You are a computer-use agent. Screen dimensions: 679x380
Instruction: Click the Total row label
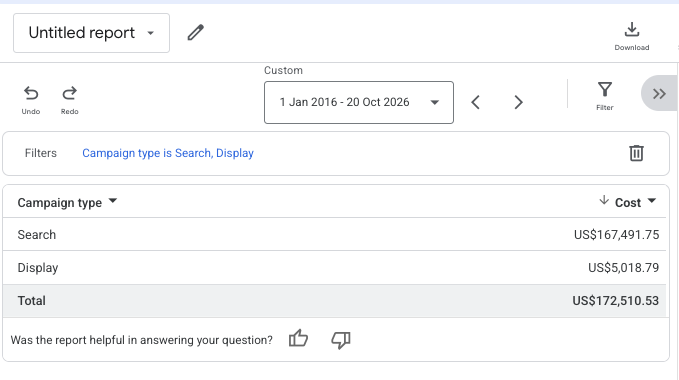[32, 301]
